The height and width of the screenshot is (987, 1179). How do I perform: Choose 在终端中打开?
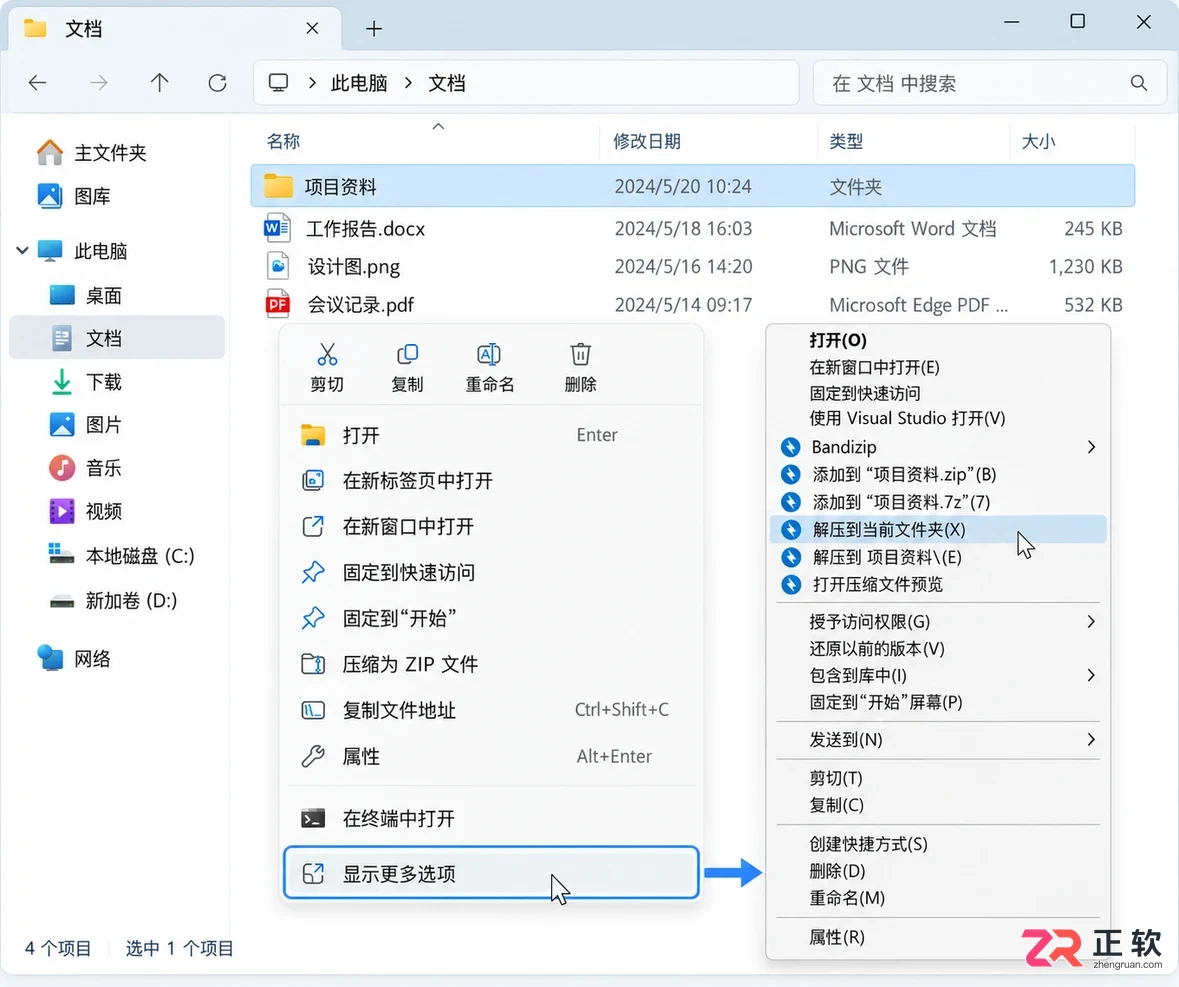pyautogui.click(x=491, y=818)
